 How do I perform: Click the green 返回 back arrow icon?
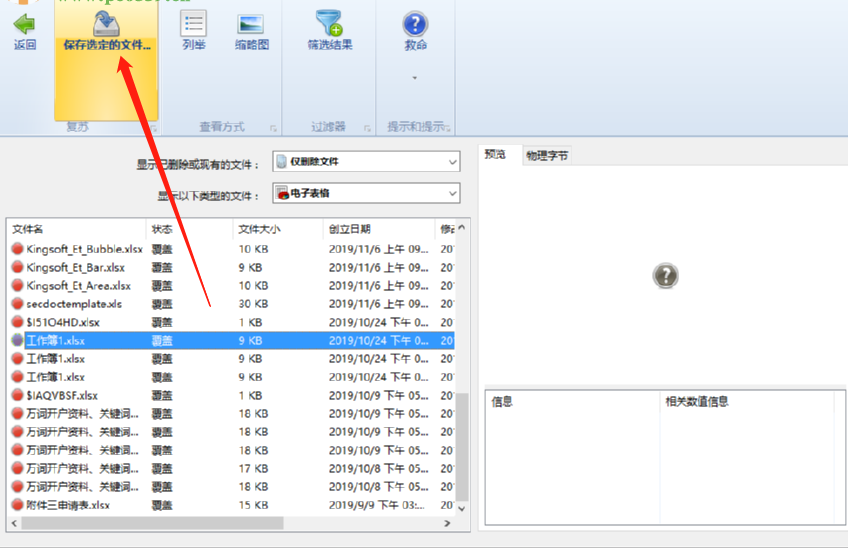(x=24, y=24)
